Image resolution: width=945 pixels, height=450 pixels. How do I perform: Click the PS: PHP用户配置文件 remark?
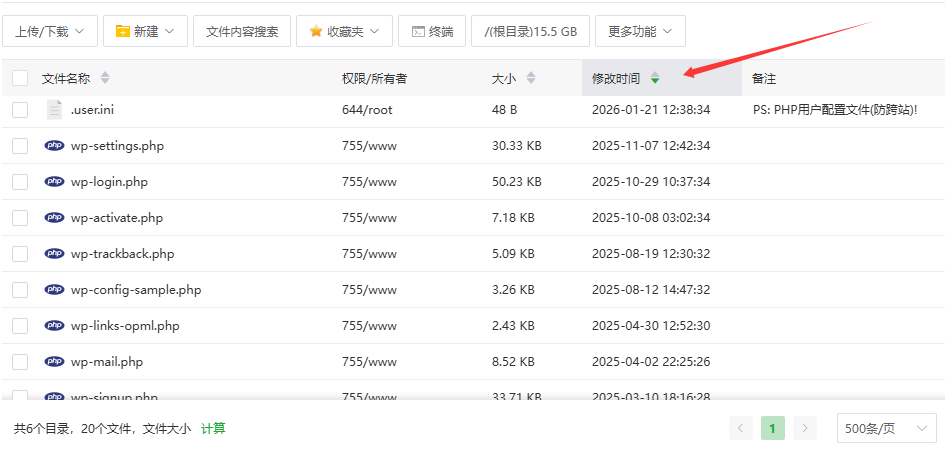click(x=835, y=110)
